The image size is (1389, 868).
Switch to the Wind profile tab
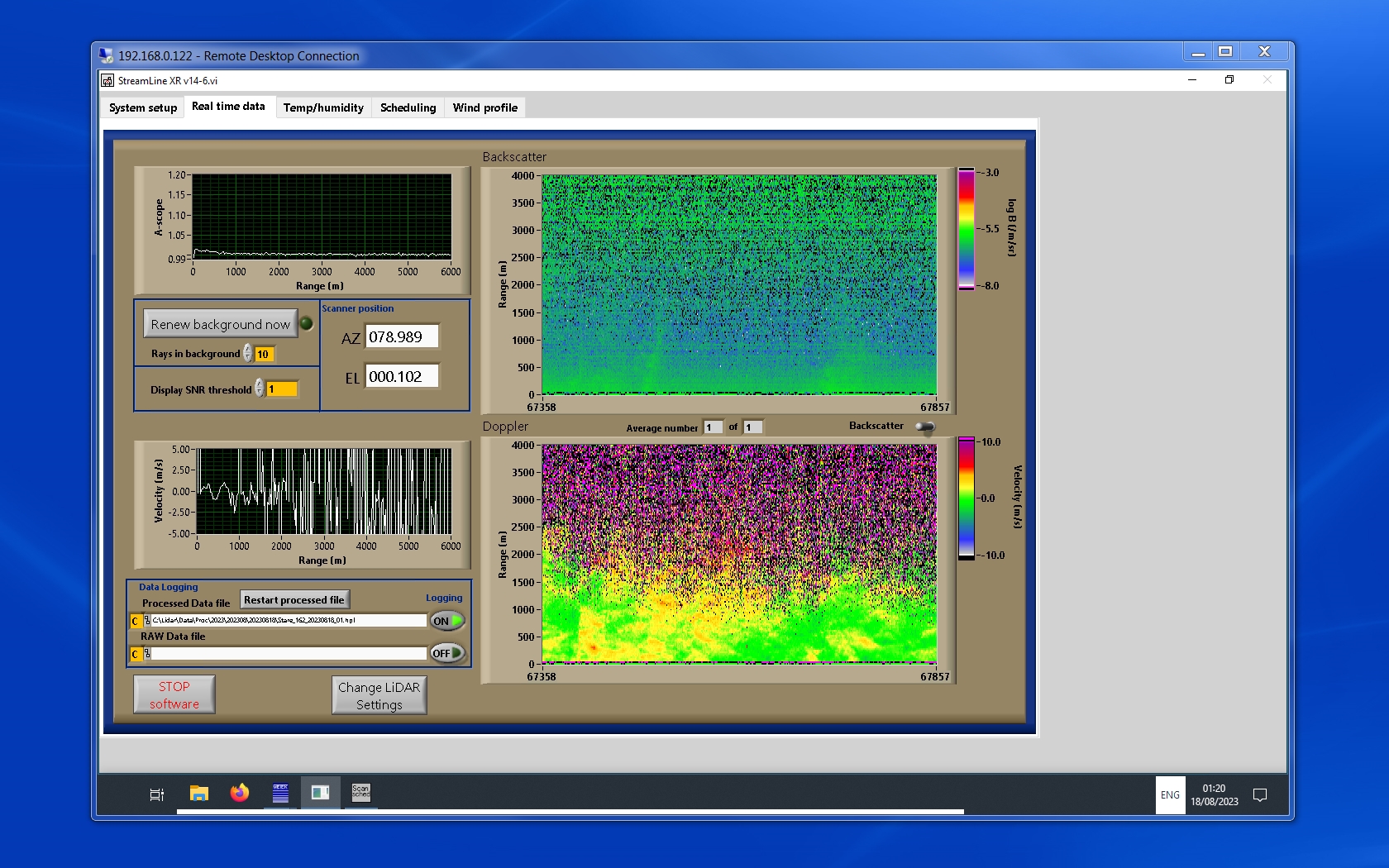tap(484, 107)
